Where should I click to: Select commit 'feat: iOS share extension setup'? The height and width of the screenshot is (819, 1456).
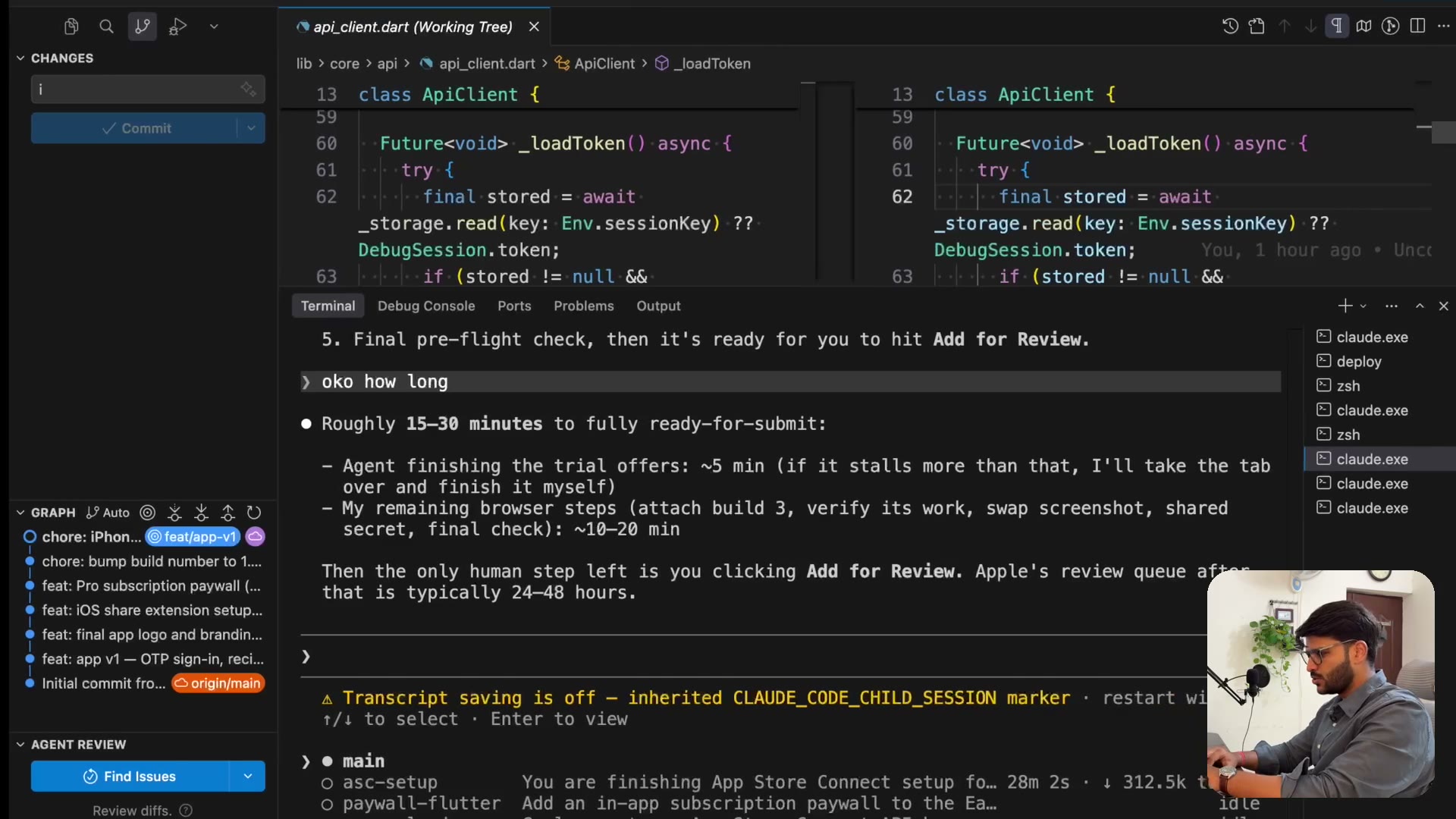152,610
